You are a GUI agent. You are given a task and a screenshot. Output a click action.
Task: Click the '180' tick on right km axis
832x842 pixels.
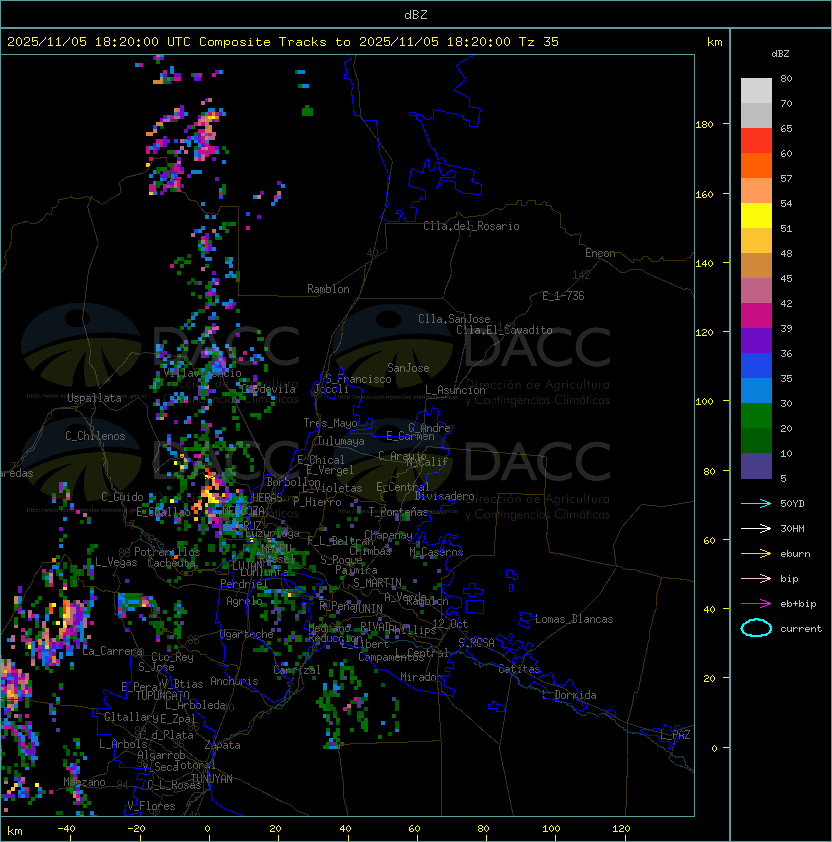(704, 125)
